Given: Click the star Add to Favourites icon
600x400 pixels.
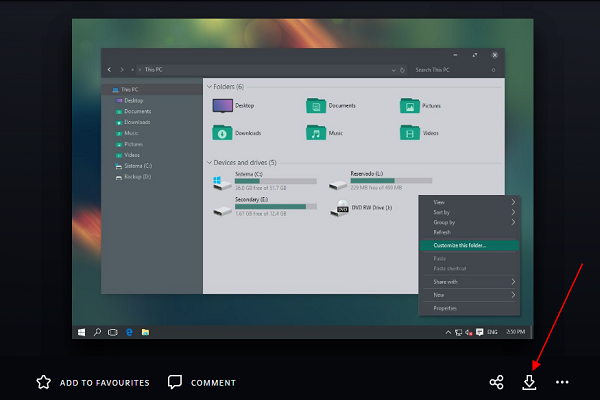Looking at the screenshot, I should click(44, 382).
